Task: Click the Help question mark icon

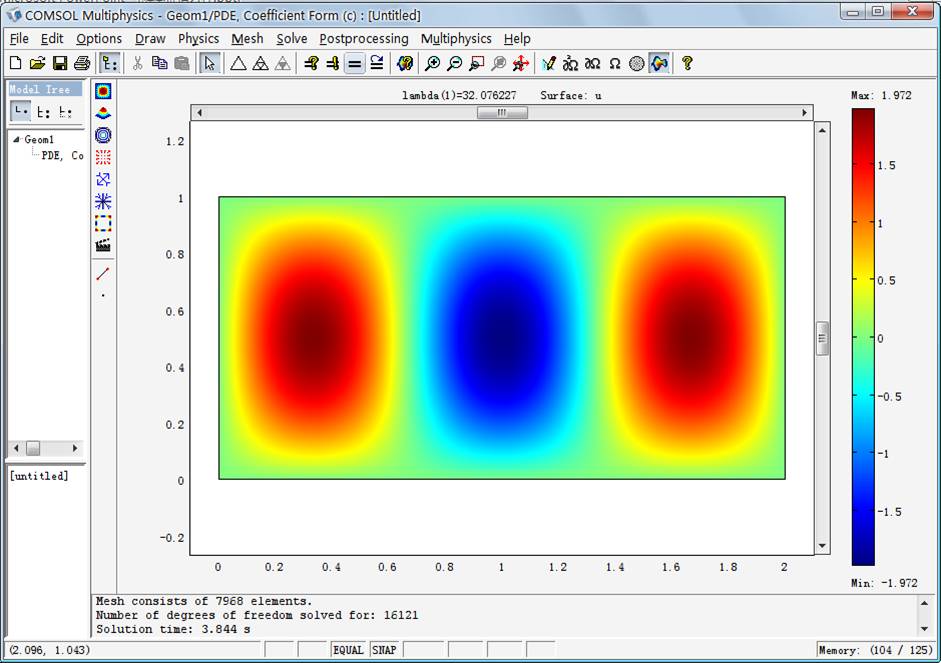Action: point(687,63)
